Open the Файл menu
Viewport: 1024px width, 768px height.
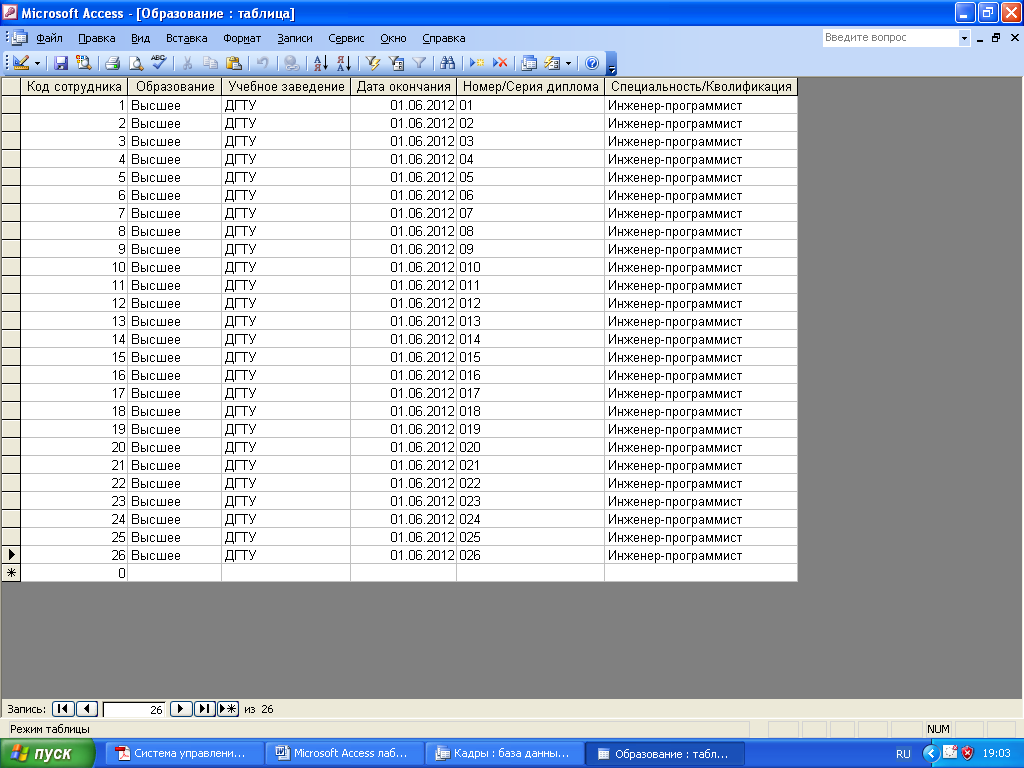click(x=49, y=39)
